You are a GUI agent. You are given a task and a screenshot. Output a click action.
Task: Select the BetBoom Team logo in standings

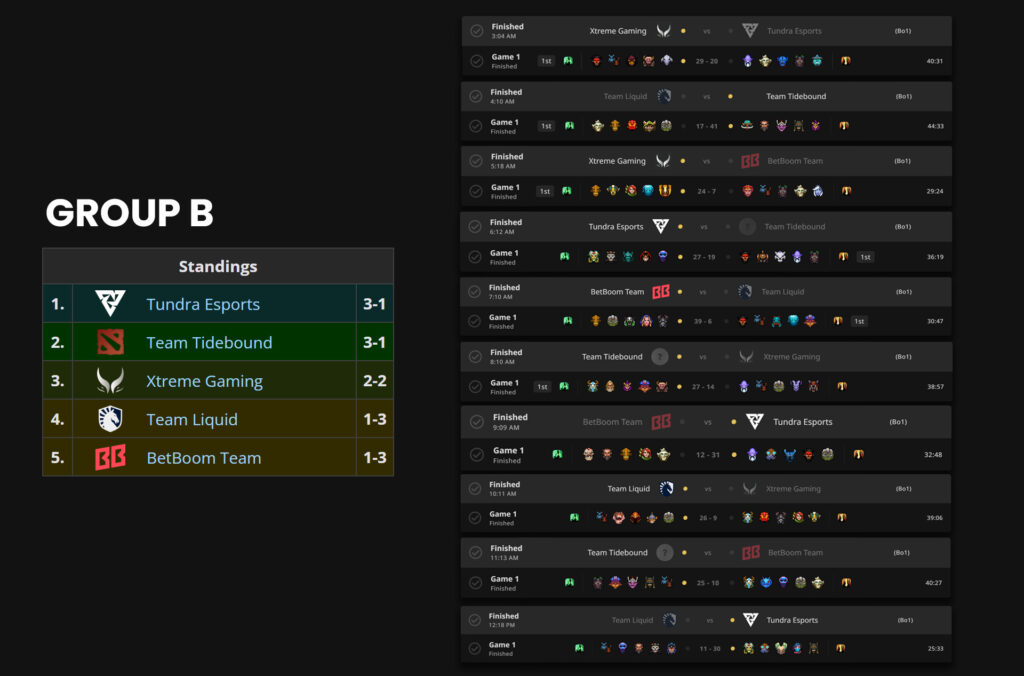[x=109, y=458]
